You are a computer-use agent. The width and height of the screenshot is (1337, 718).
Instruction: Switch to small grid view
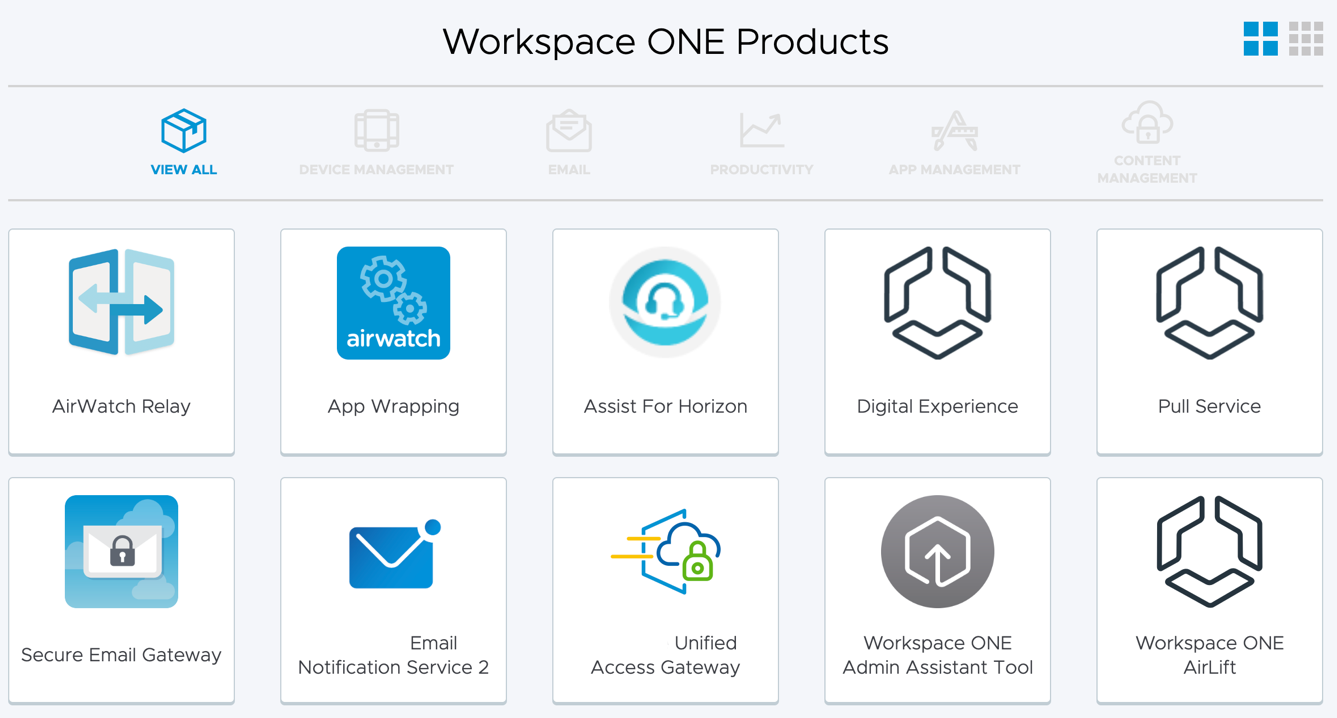click(x=1306, y=39)
